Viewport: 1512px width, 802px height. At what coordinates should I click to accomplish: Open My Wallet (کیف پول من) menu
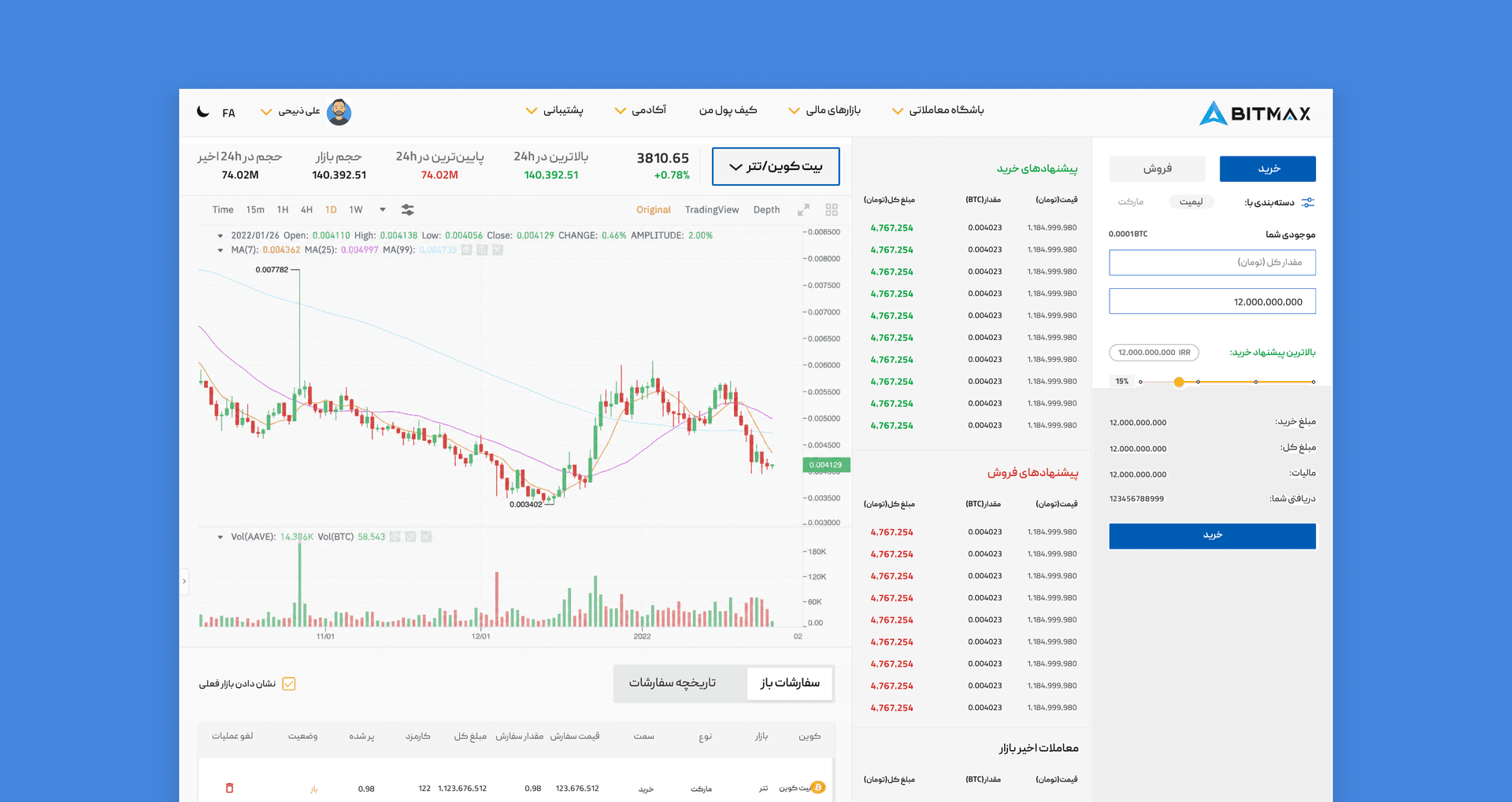click(728, 110)
